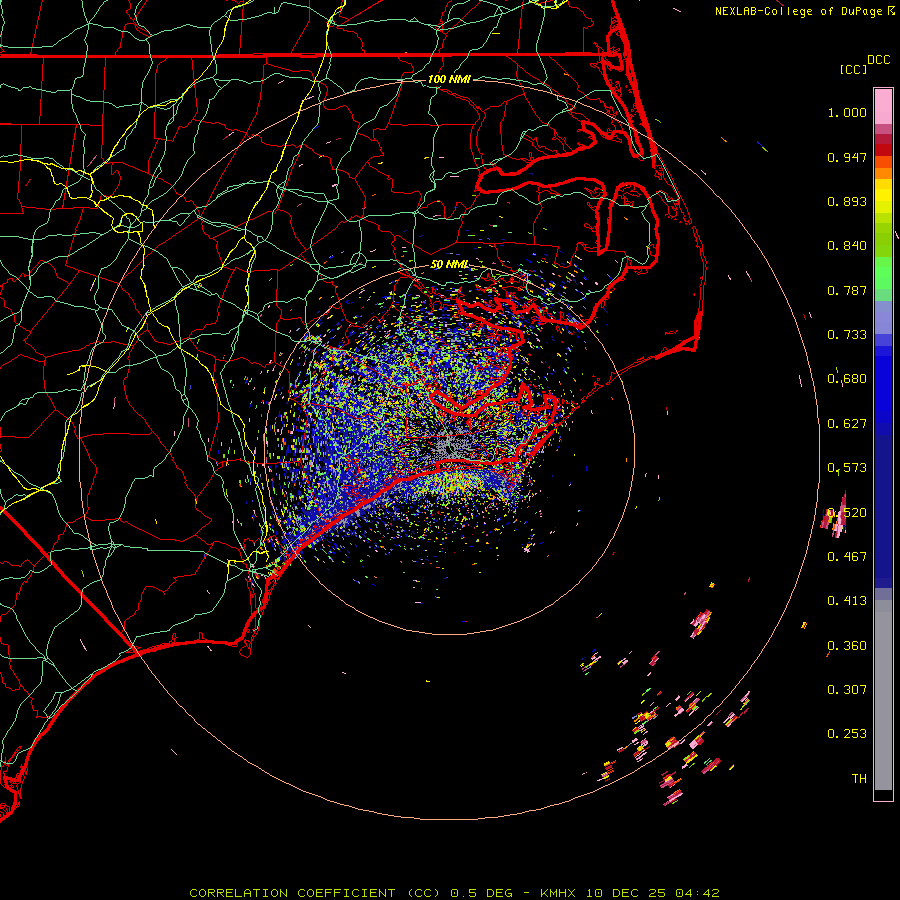Click the 0.947 color scale label
Image resolution: width=900 pixels, height=900 pixels.
(x=847, y=157)
